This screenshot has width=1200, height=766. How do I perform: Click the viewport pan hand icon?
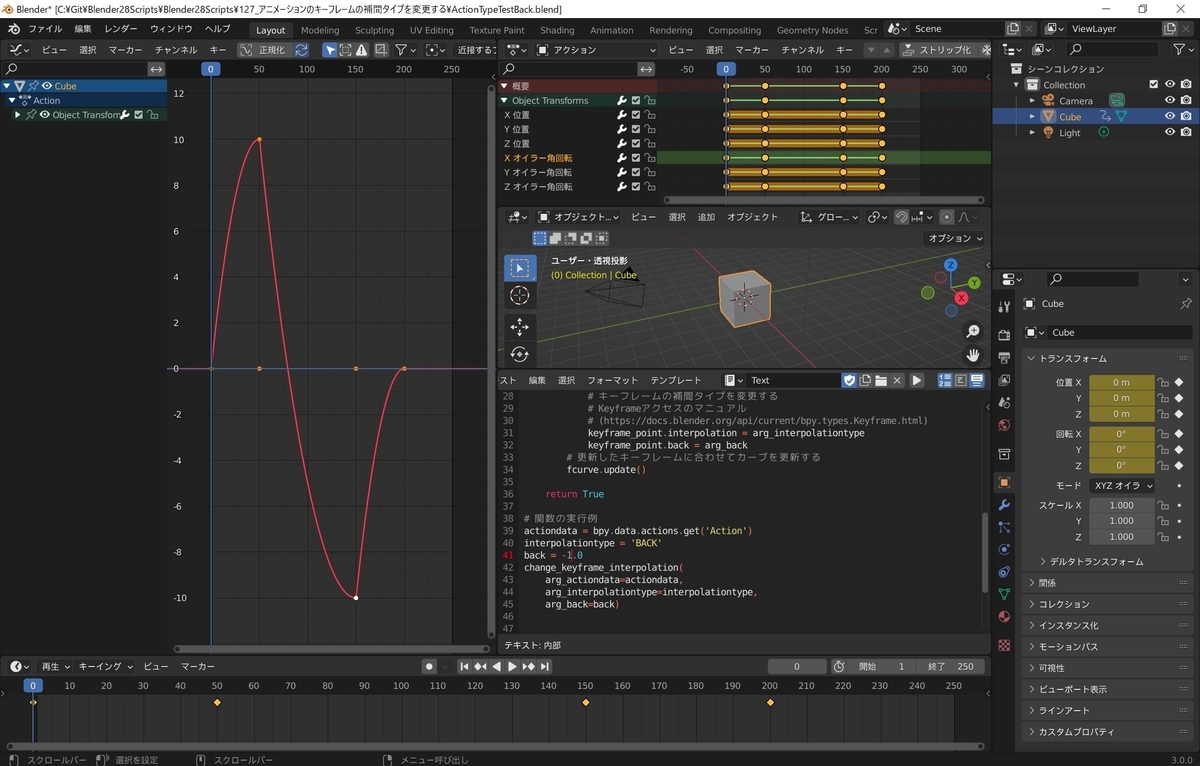click(972, 355)
